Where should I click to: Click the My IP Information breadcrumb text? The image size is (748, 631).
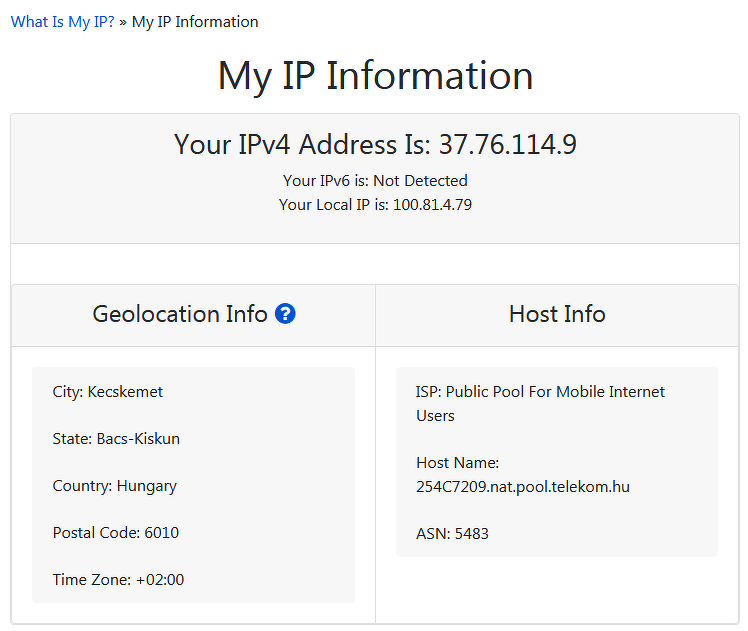pos(195,22)
